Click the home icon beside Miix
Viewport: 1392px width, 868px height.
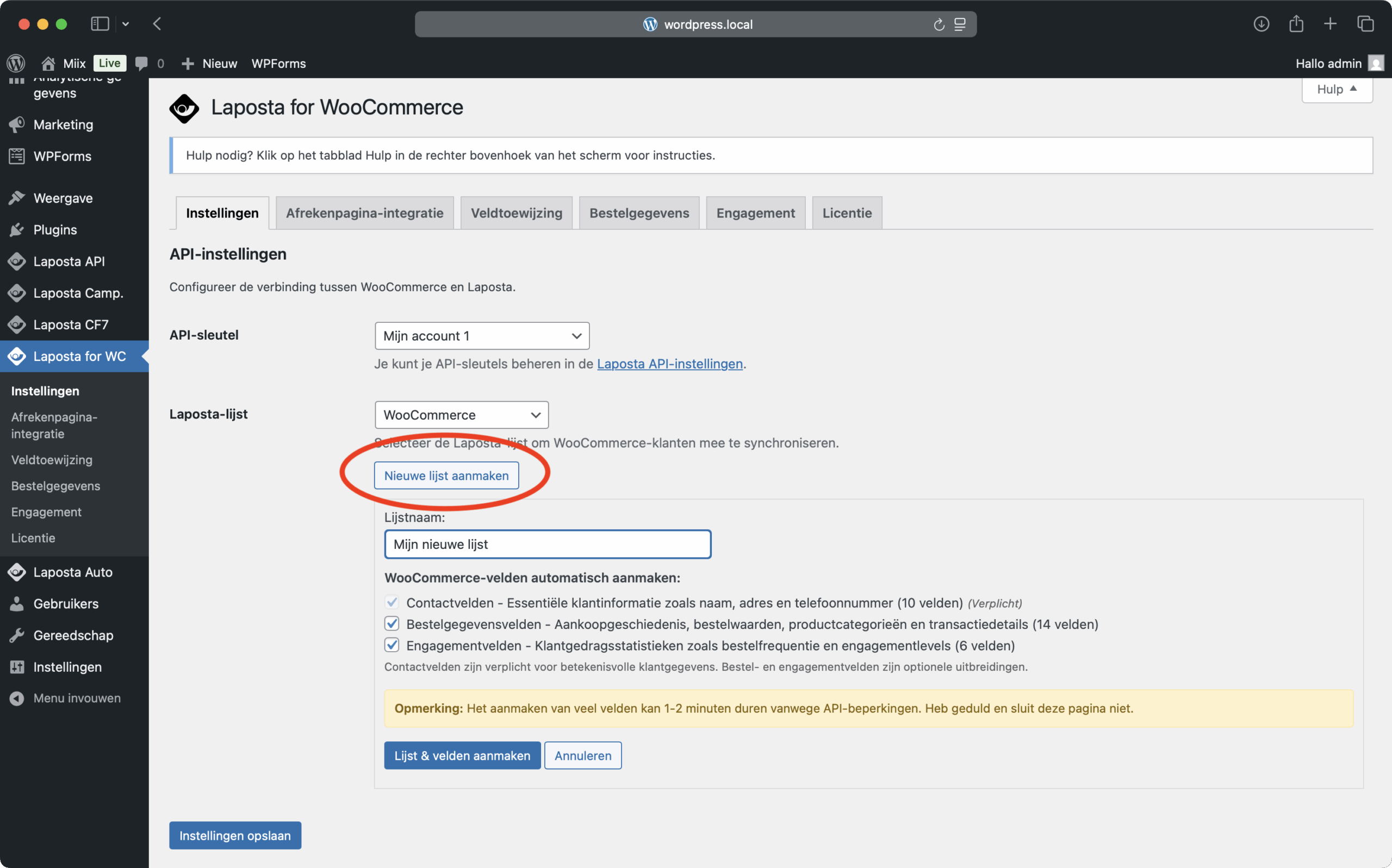[x=48, y=63]
